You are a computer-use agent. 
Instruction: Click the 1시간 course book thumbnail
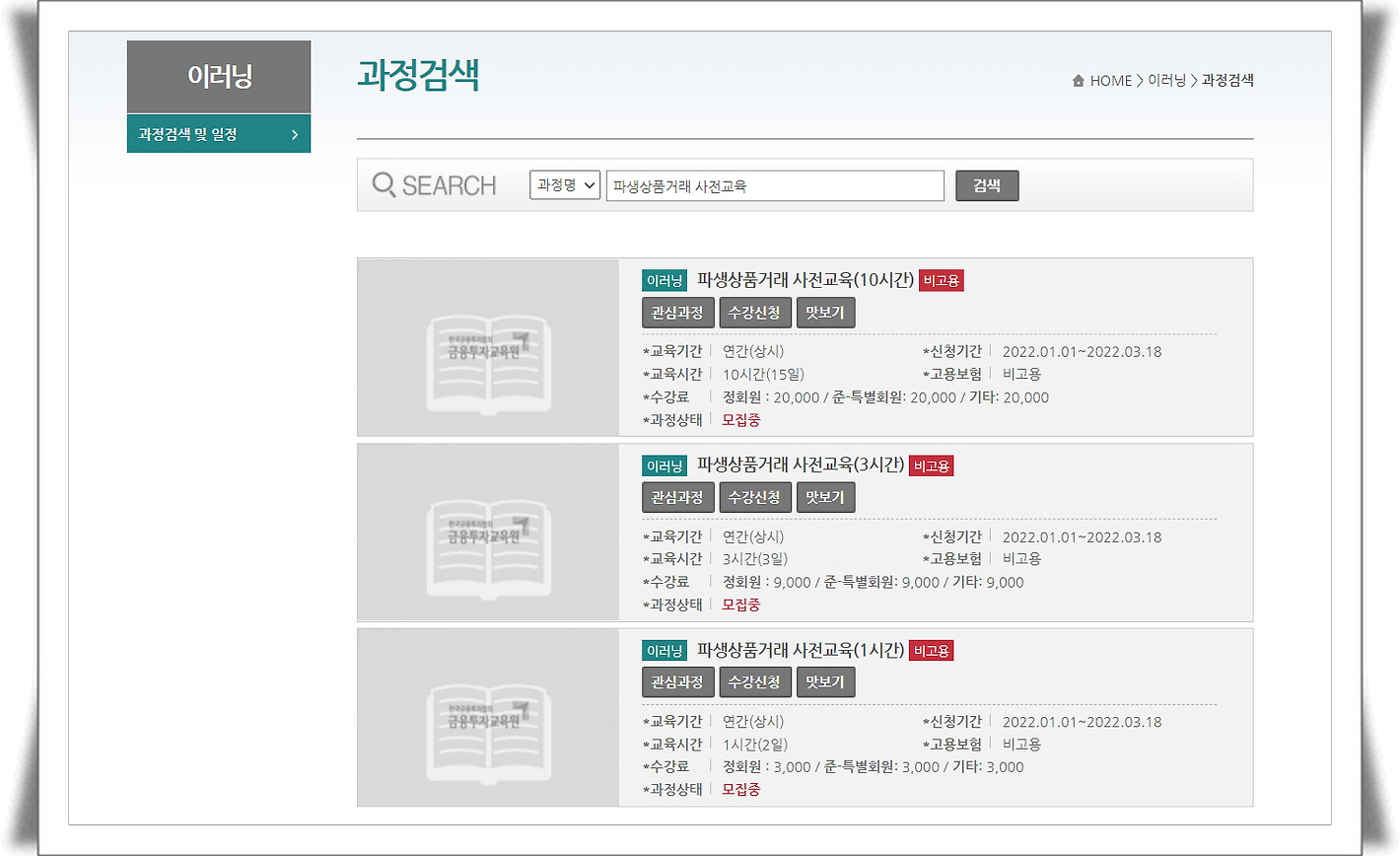coord(488,718)
